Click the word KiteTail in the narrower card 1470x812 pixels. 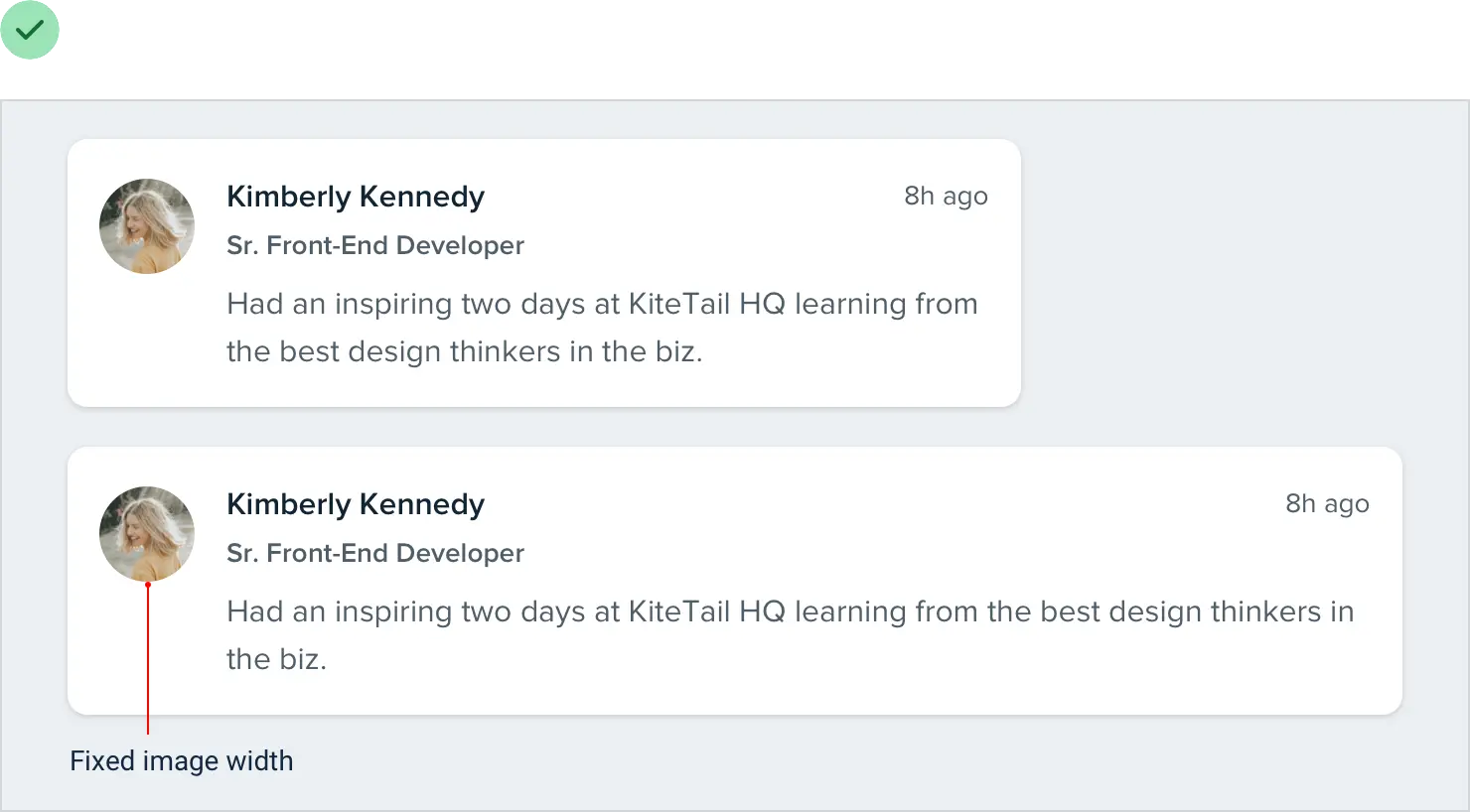tap(679, 304)
